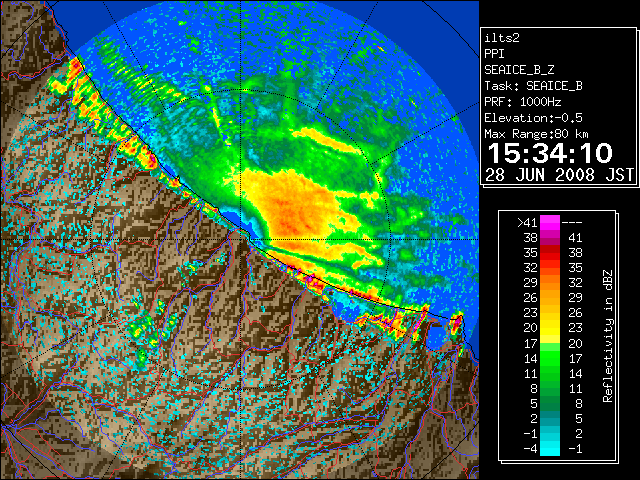Click the red 35 dBZ legend swatch
This screenshot has height=480, width=640.
550,253
